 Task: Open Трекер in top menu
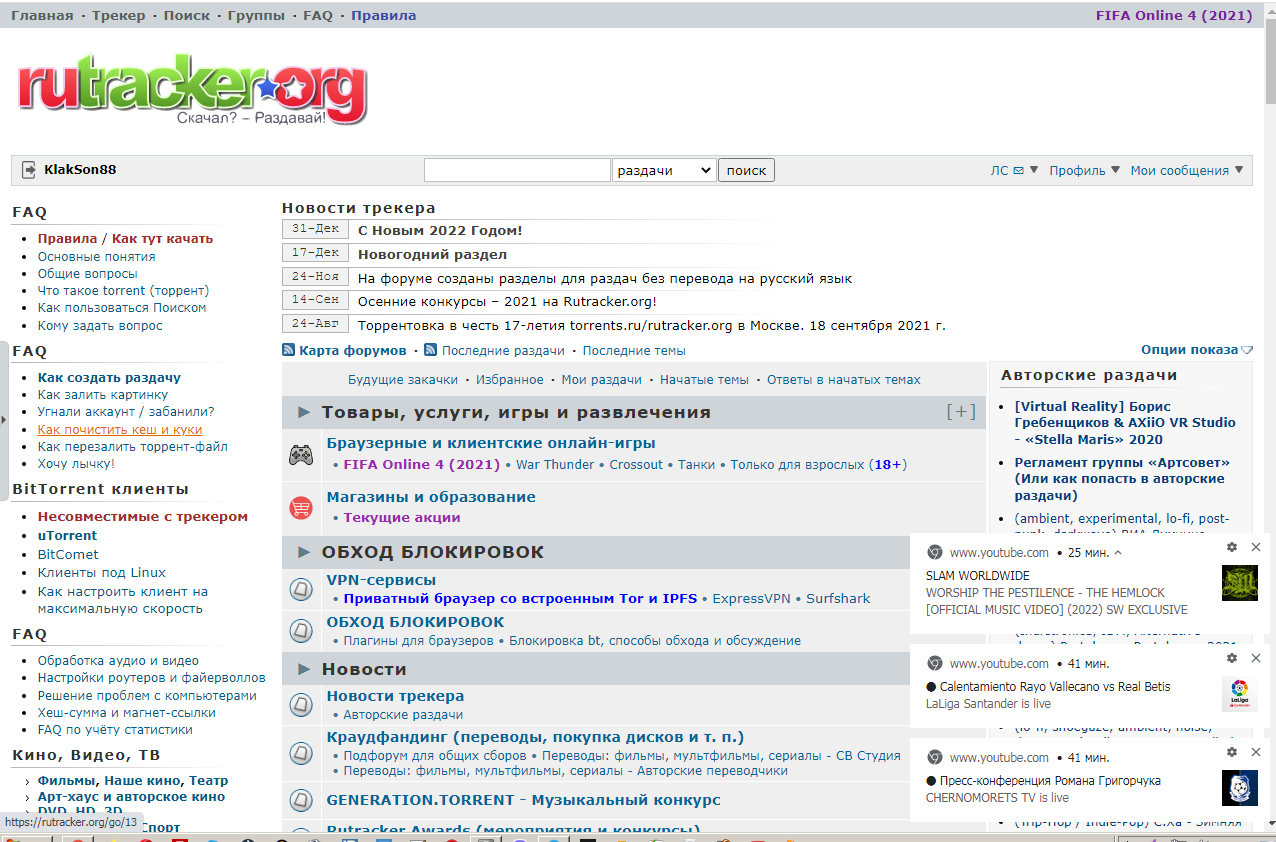tap(118, 15)
